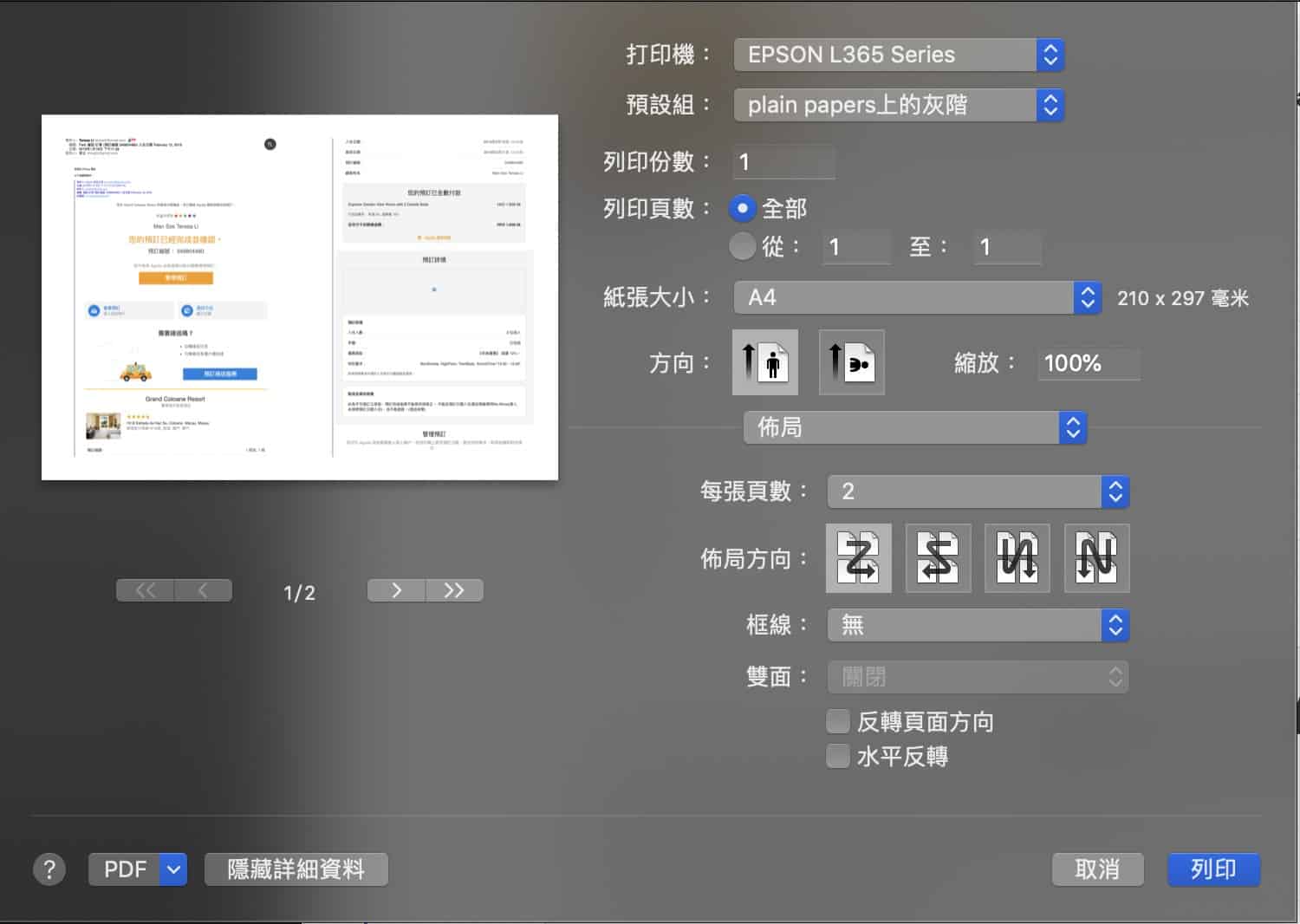
Task: Go to first preview page
Action: click(x=146, y=590)
